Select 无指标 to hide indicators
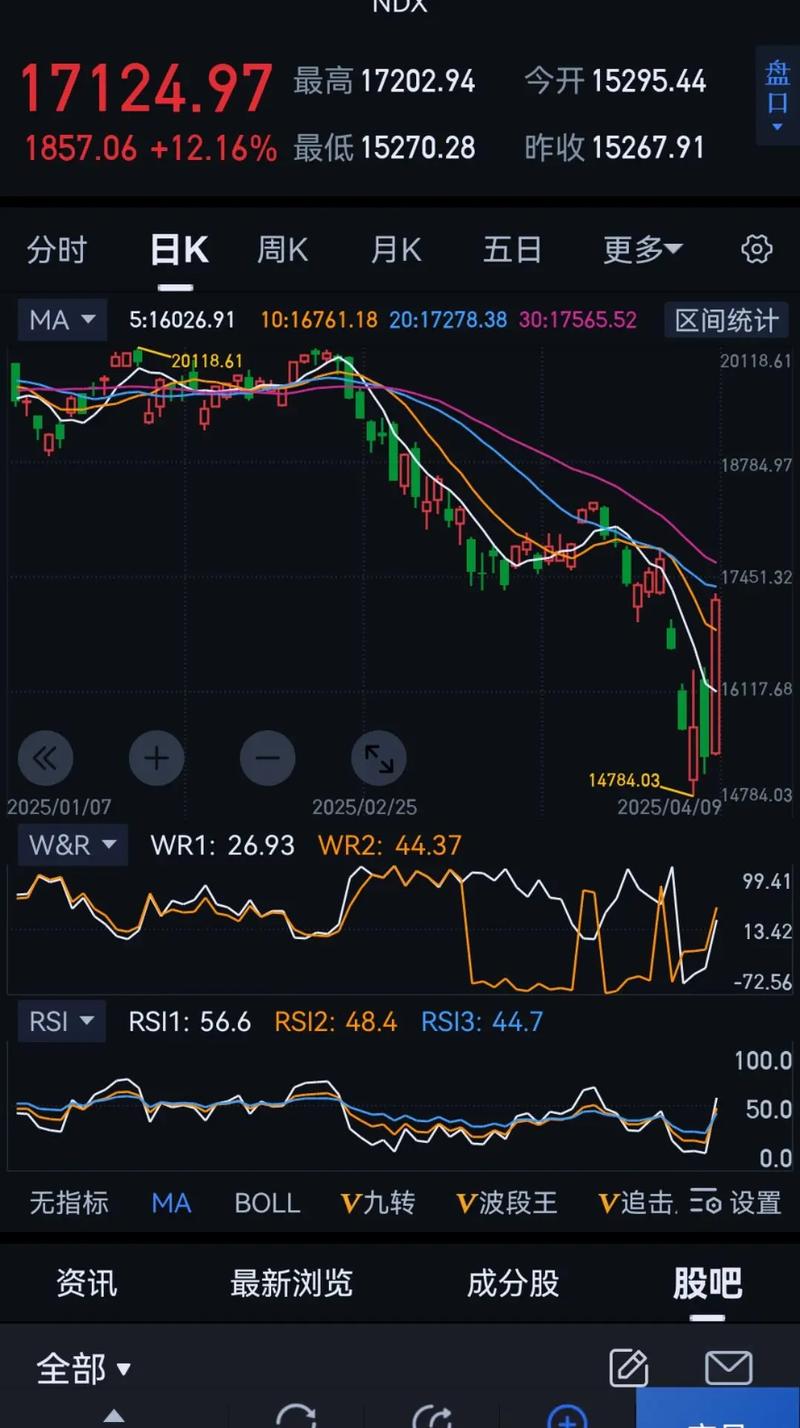Screen dimensions: 800x1428 (x=68, y=1202)
